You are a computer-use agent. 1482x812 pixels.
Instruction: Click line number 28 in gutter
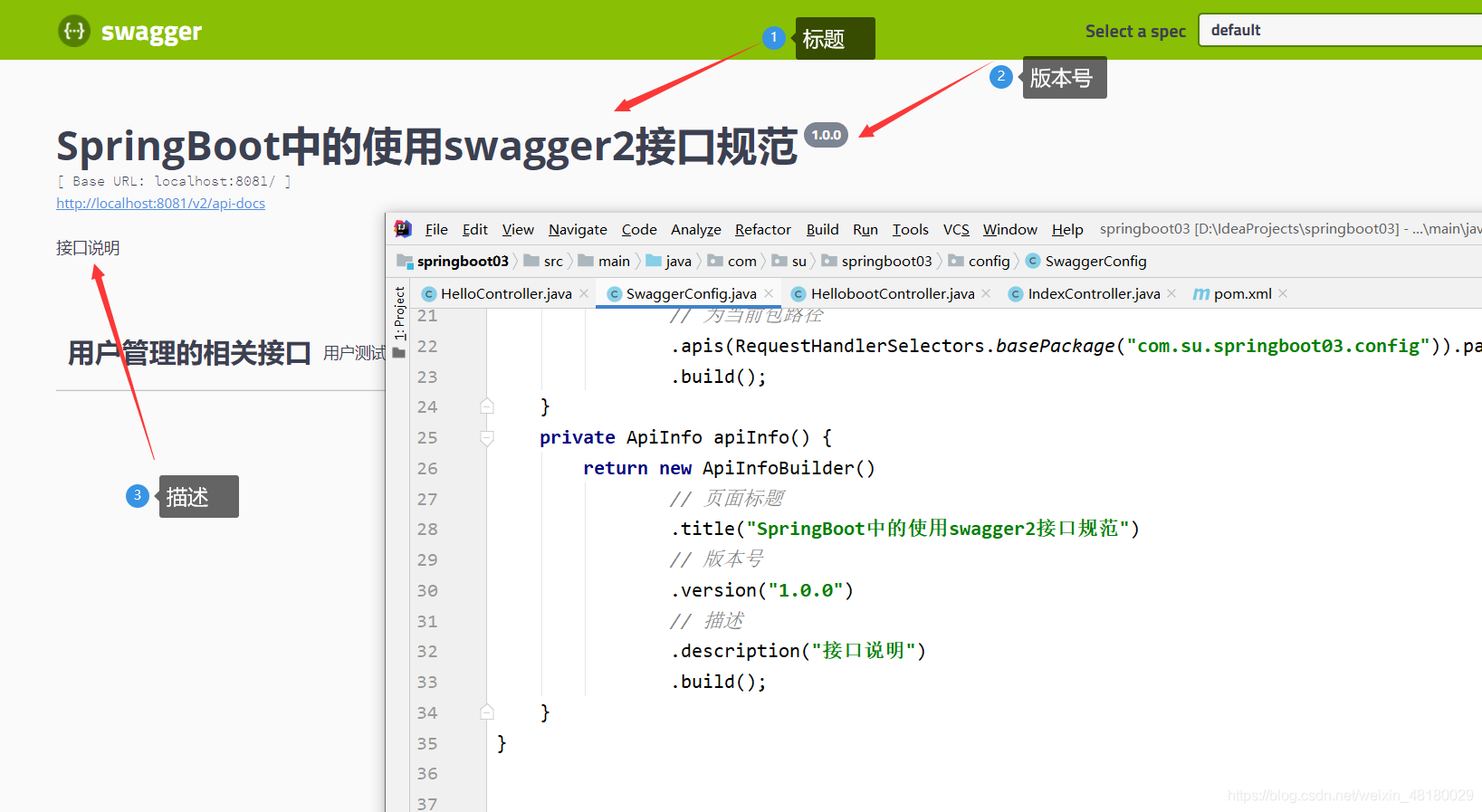pos(427,530)
